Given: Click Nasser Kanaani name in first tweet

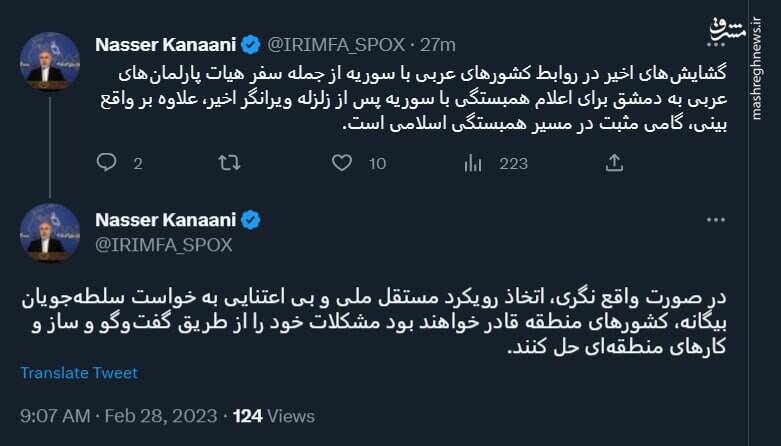Looking at the screenshot, I should [166, 44].
